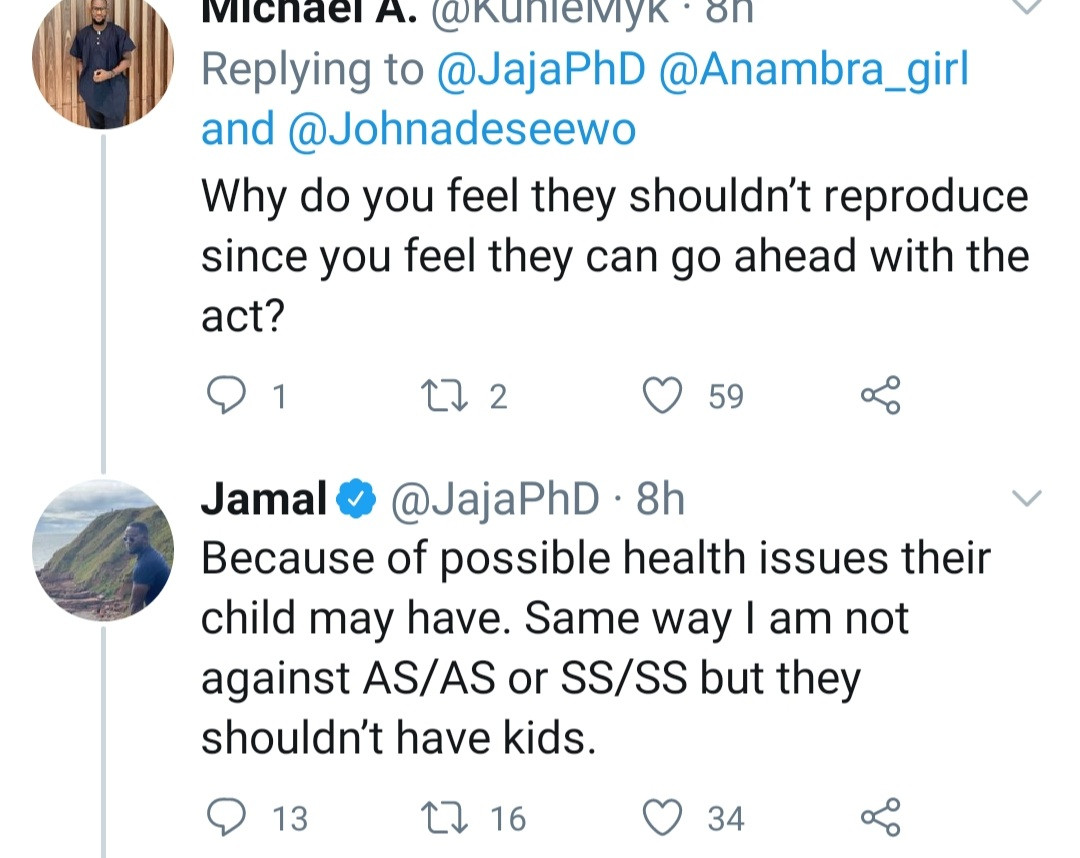Open dropdown menu on Michael A.'s tweet
The height and width of the screenshot is (858, 1080).
pos(1028,8)
